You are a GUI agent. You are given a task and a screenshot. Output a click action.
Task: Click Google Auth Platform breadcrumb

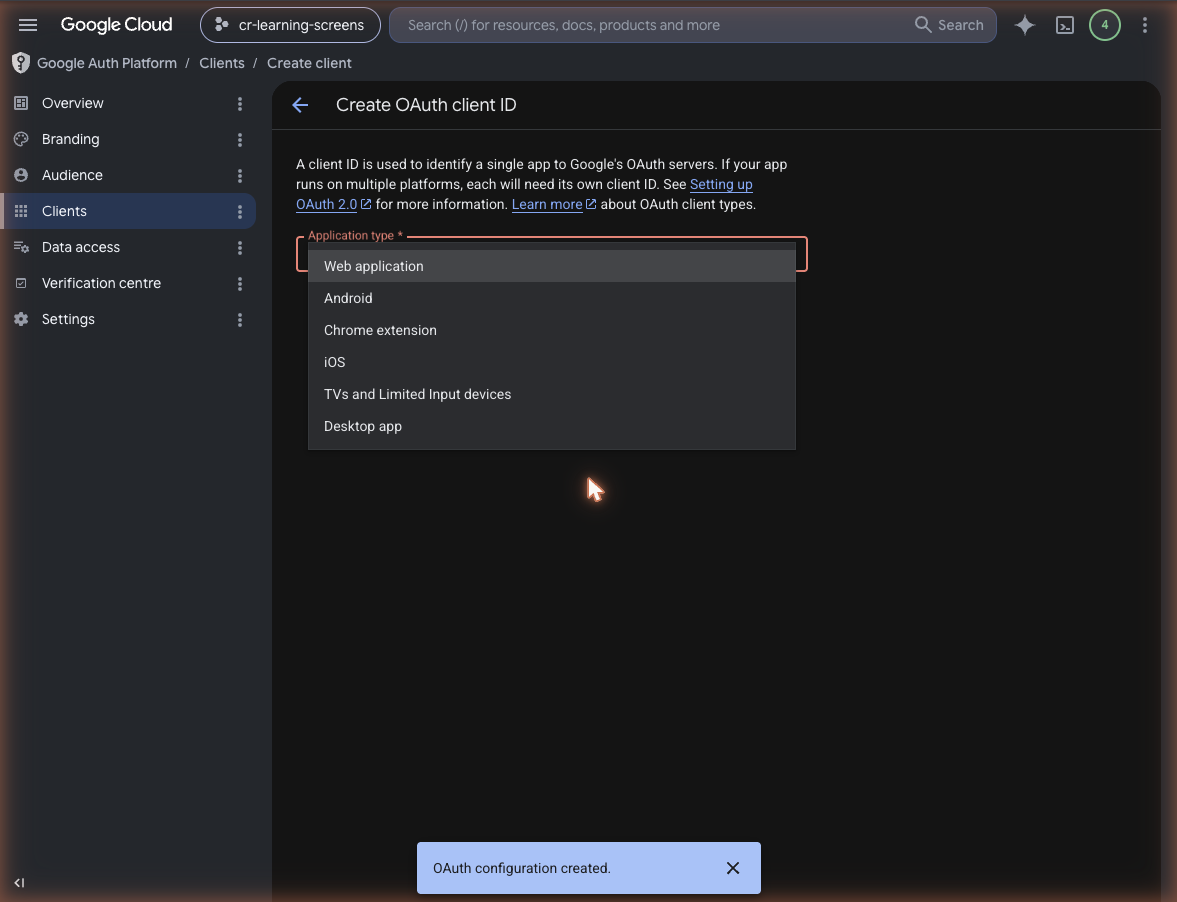107,63
